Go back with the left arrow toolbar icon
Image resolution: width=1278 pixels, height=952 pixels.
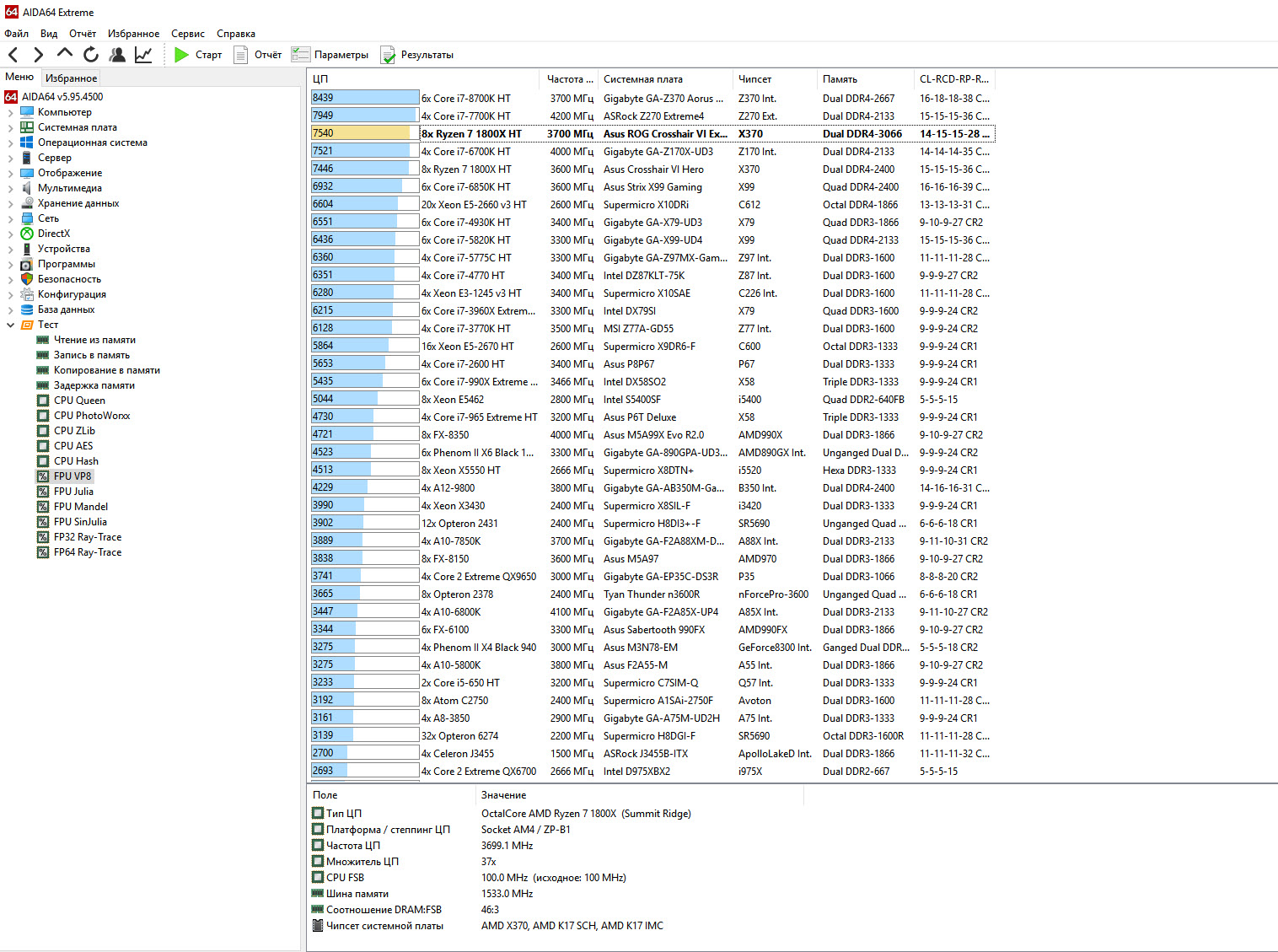pyautogui.click(x=13, y=55)
